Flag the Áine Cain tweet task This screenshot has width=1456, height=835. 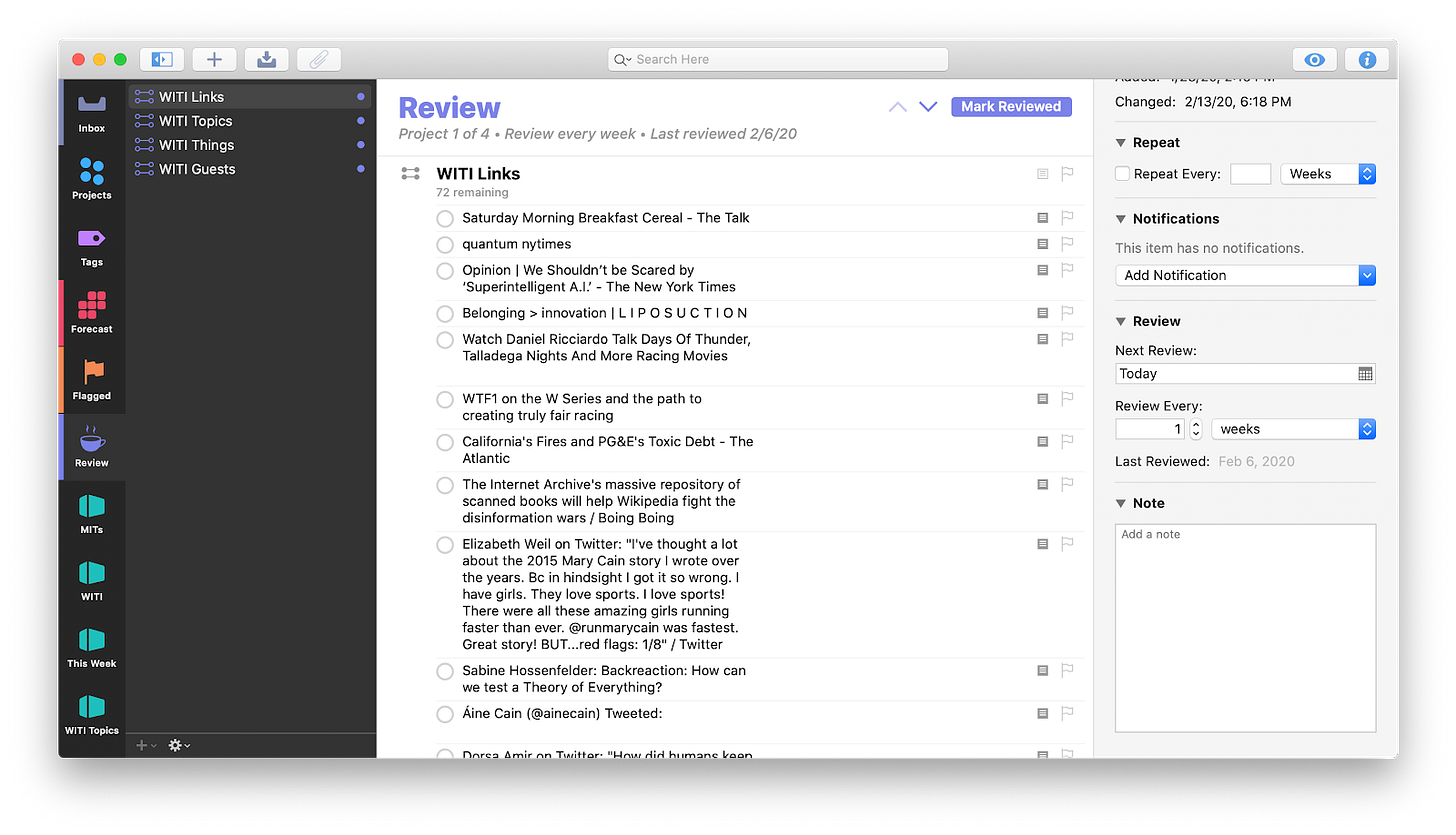(x=1067, y=713)
